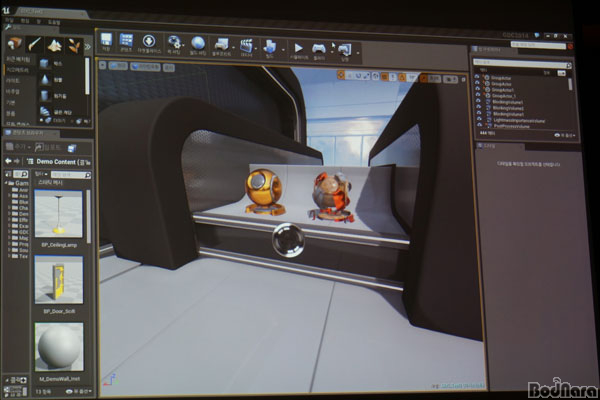Click the Place panel list scrollbar
Viewport: 600px width, 400px height.
click(x=87, y=77)
